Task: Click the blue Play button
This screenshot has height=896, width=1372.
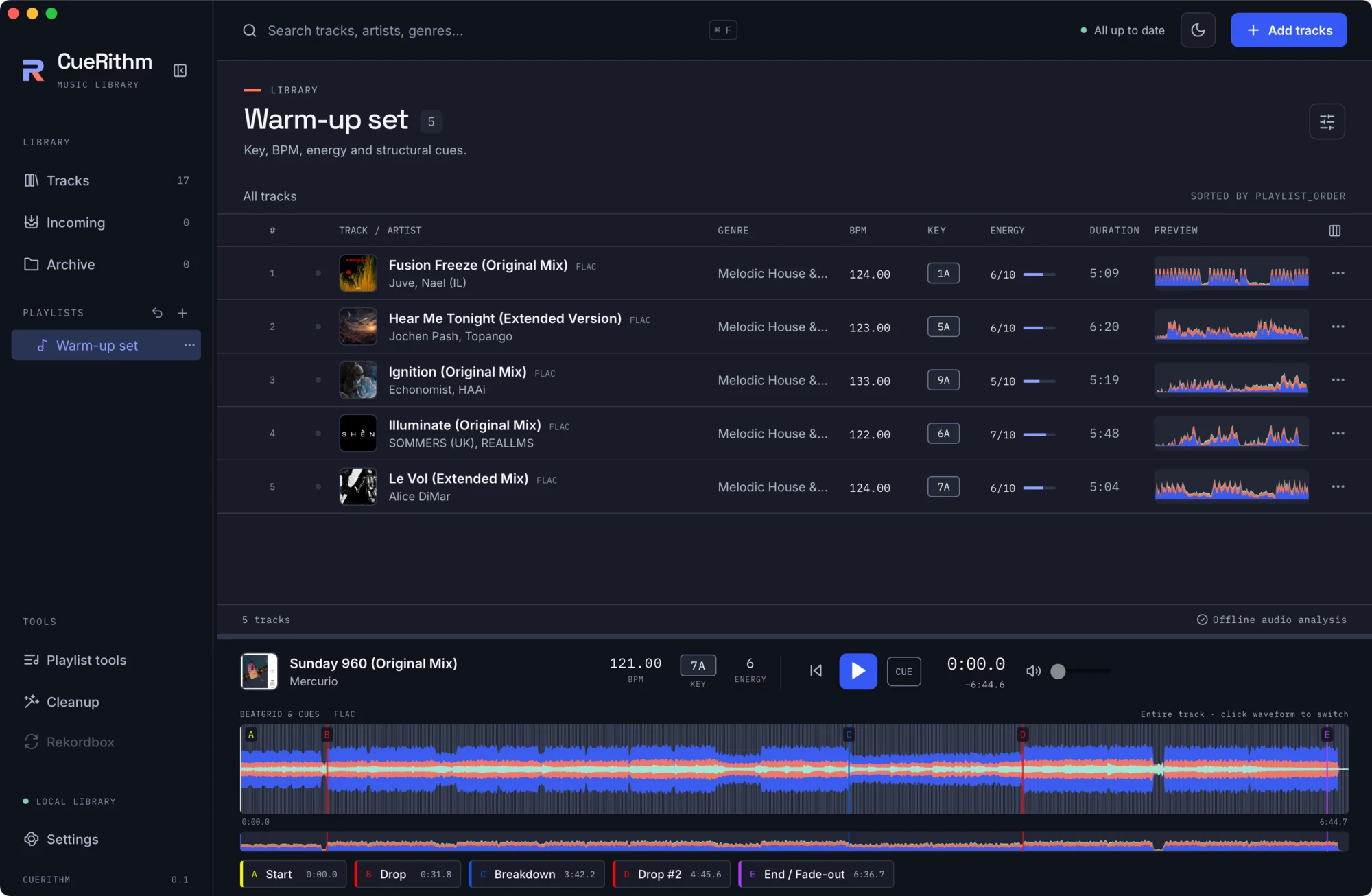Action: coord(858,671)
